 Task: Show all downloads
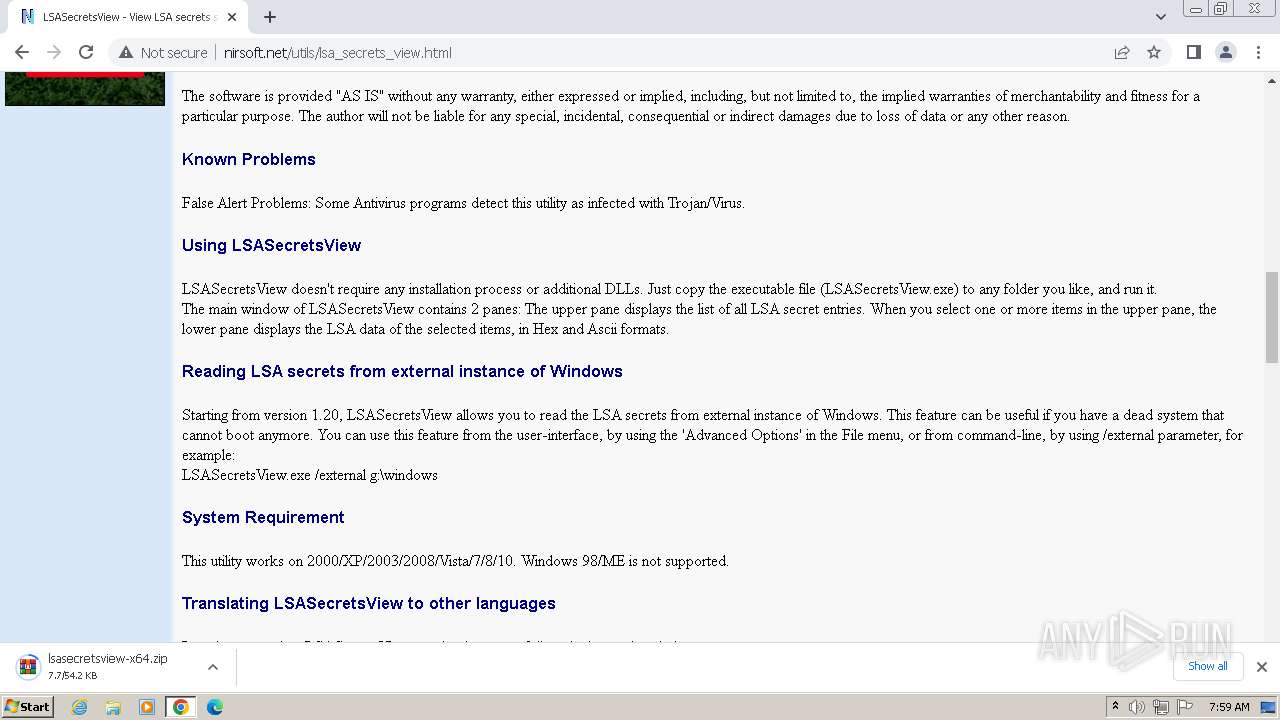(1207, 666)
